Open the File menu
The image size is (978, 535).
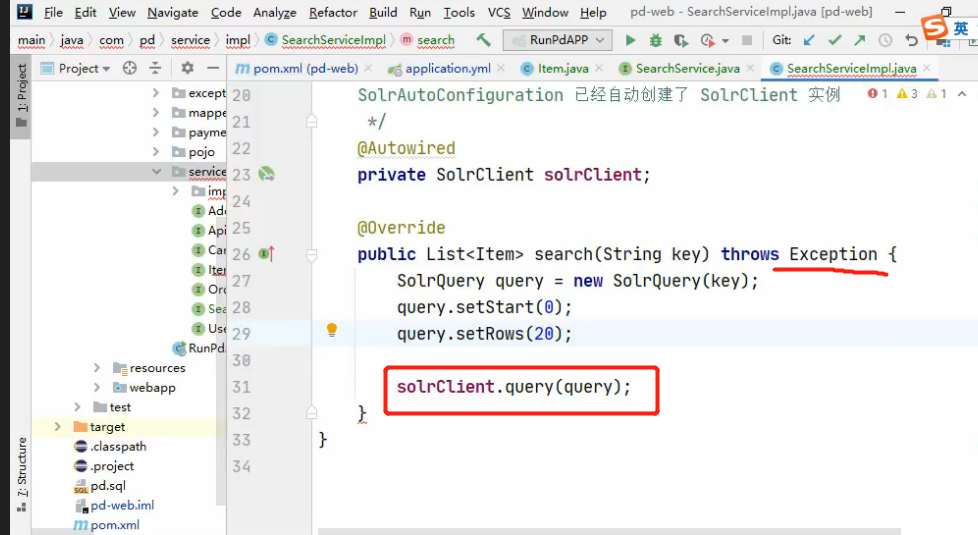[x=53, y=12]
